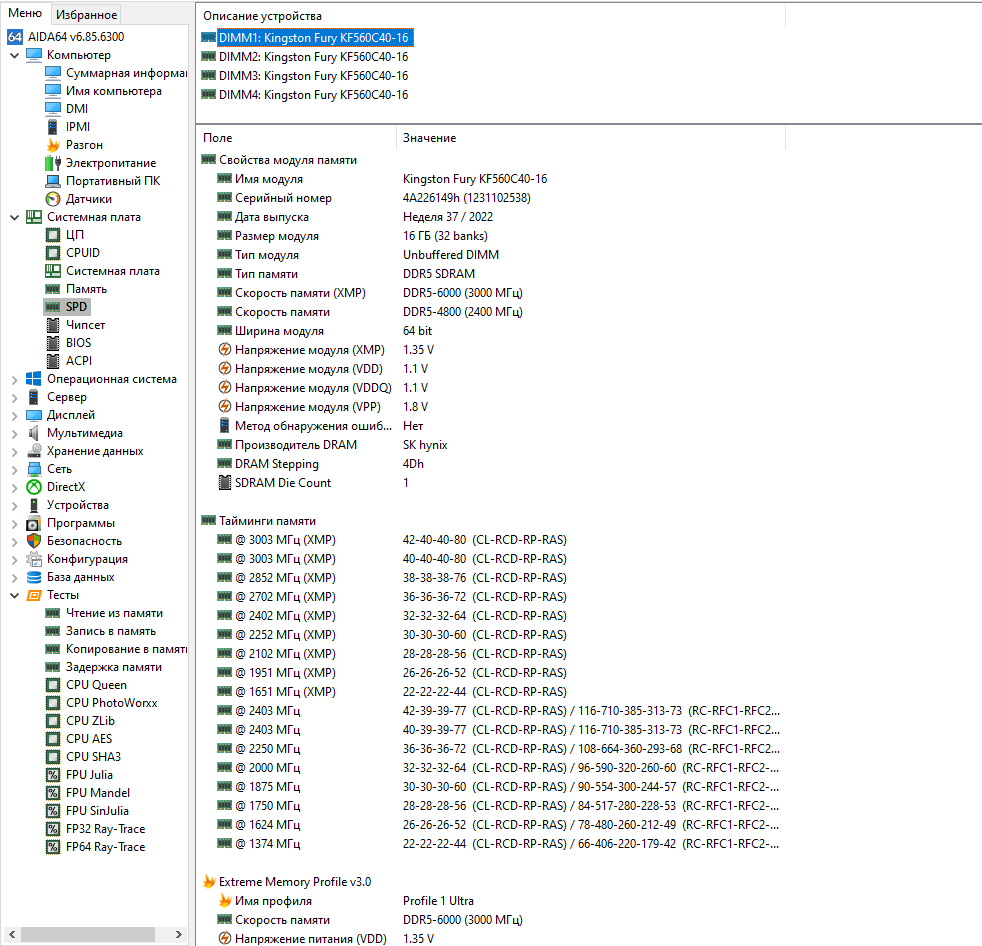The height and width of the screenshot is (946, 982).
Task: Select Имя компьютера tree item
Action: tap(113, 91)
